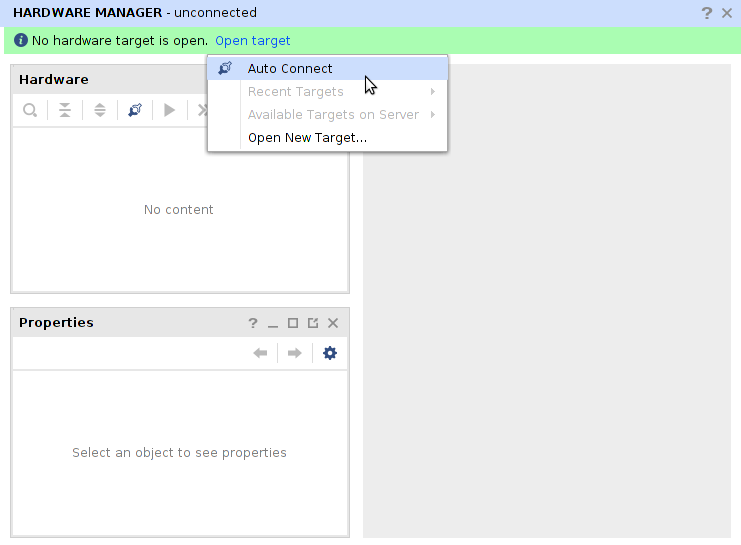
Task: Select Auto Connect from the menu
Action: point(290,69)
